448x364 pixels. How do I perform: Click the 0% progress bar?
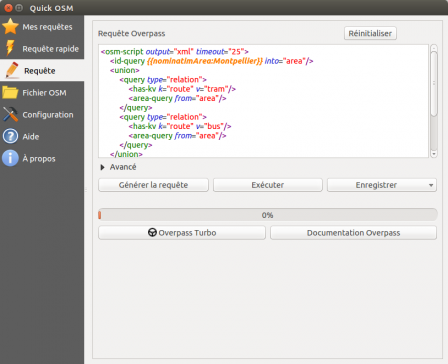tap(268, 215)
